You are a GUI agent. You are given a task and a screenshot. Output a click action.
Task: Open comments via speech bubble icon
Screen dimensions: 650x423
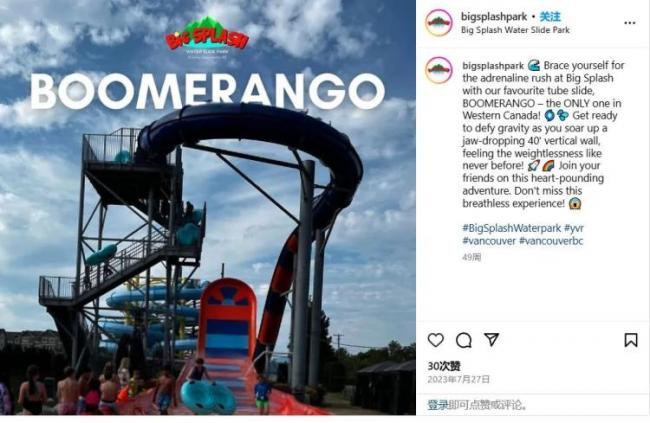(x=463, y=340)
